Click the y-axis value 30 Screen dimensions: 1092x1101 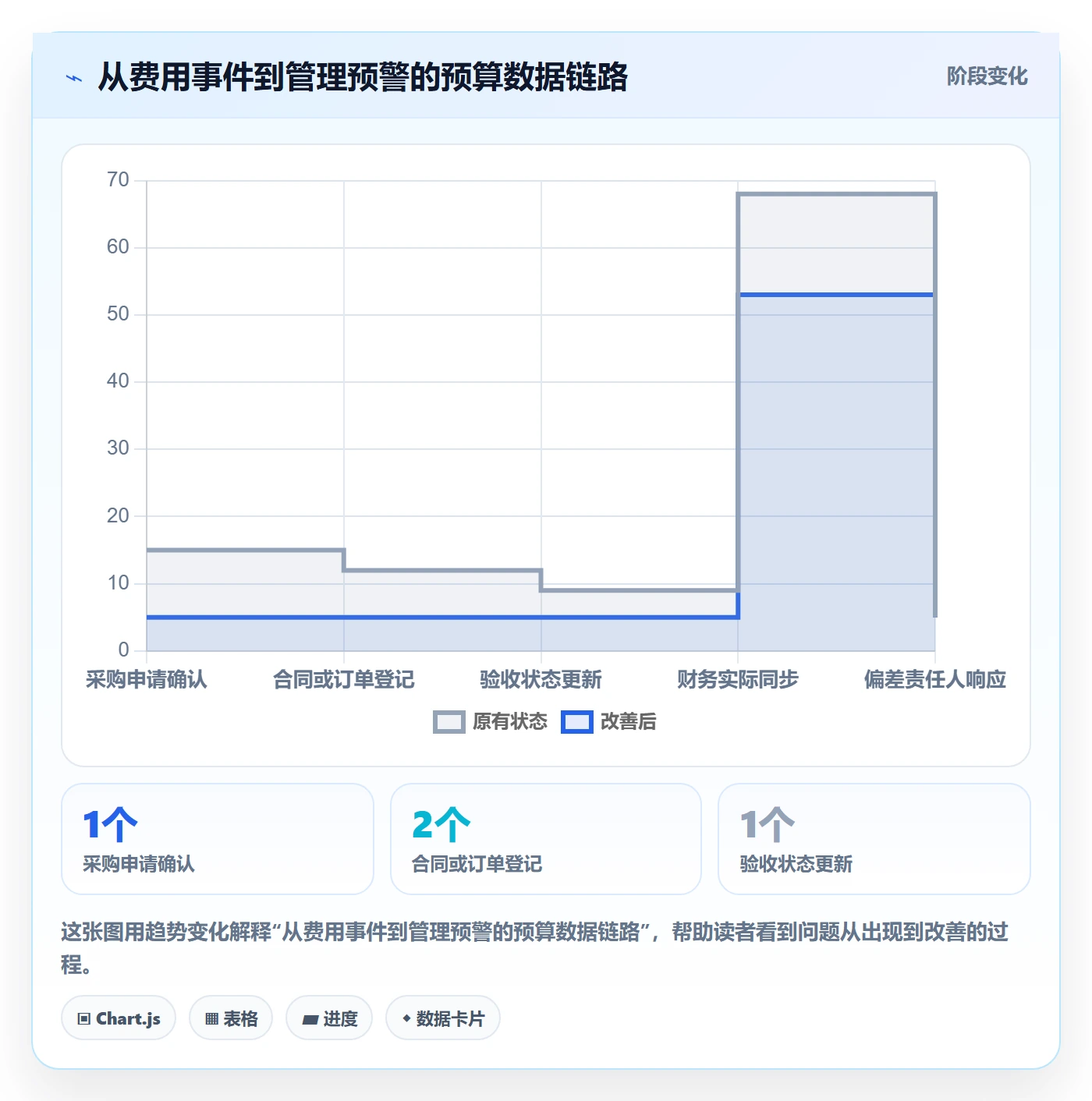tap(118, 448)
